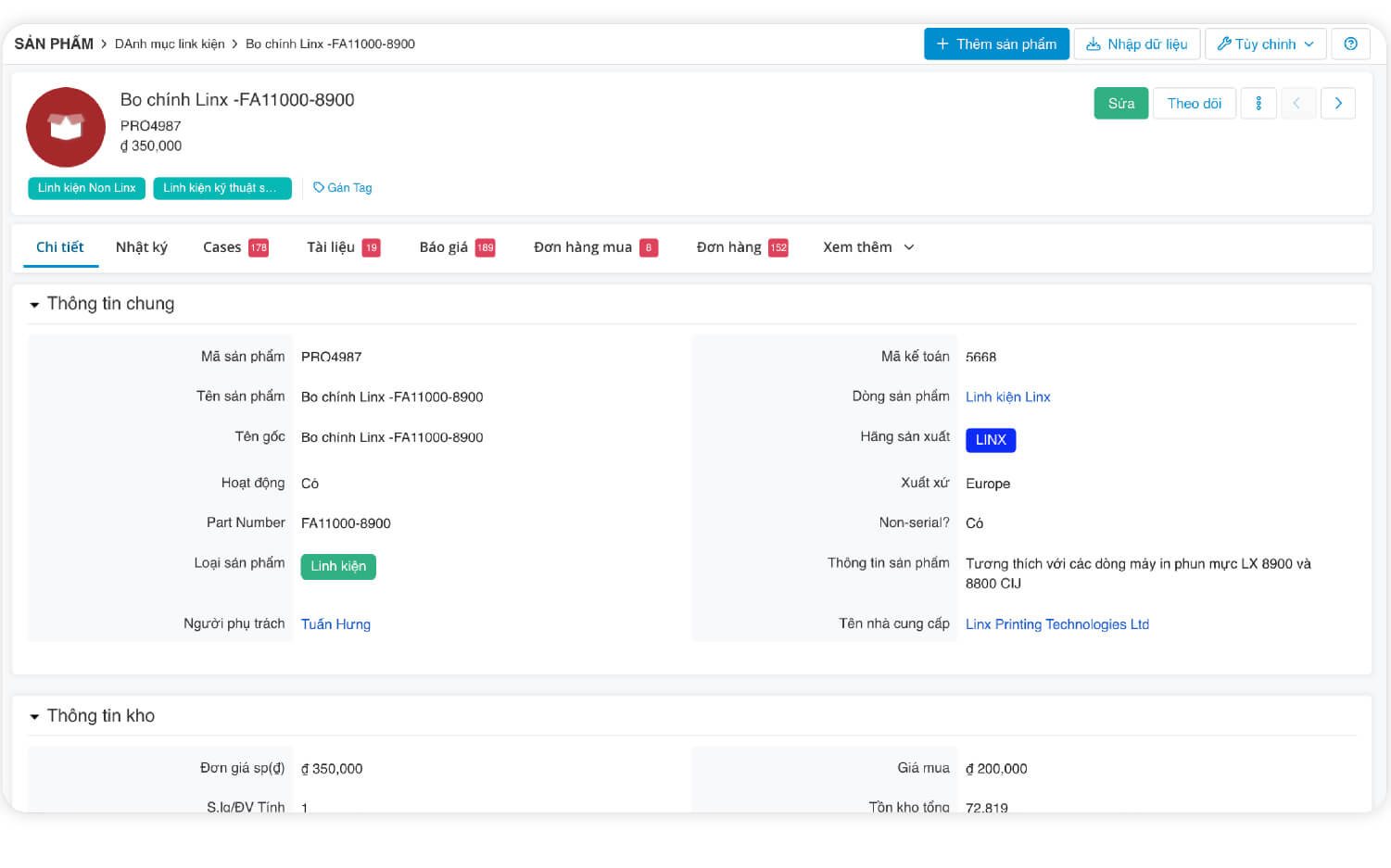Switch to the Chi tiết tab
Image resolution: width=1391 pixels, height=868 pixels.
point(60,246)
